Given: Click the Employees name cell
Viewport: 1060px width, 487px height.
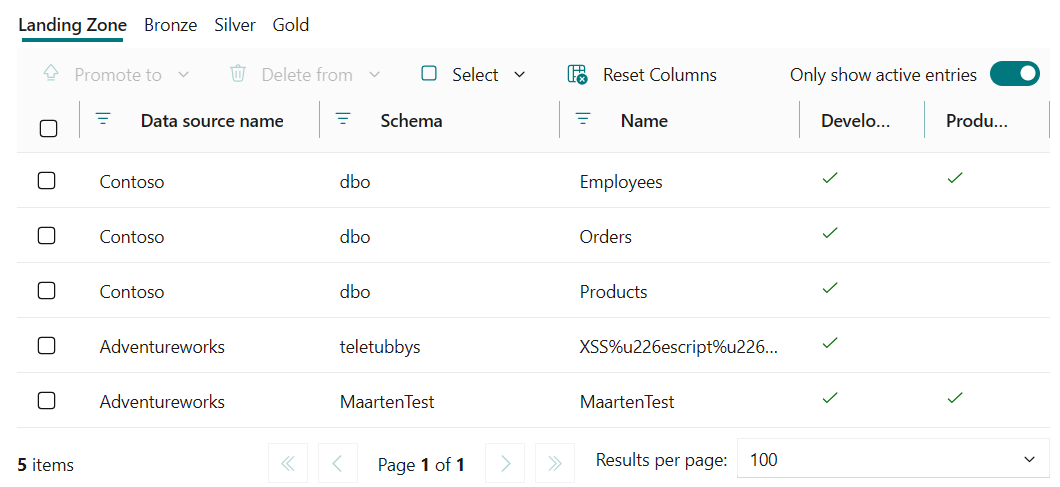Looking at the screenshot, I should [x=621, y=182].
